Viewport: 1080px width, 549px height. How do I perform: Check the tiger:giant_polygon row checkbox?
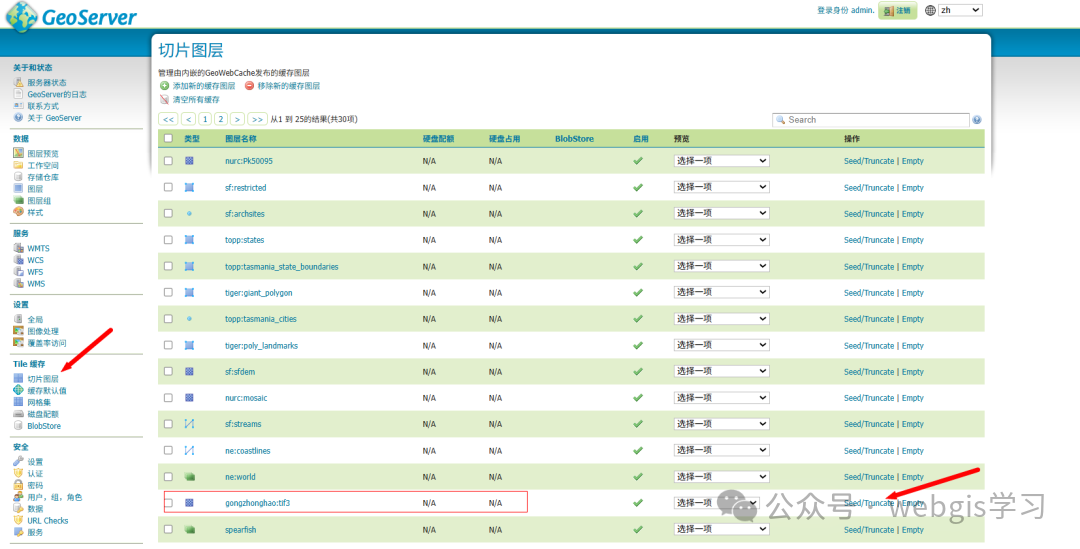pyautogui.click(x=168, y=292)
